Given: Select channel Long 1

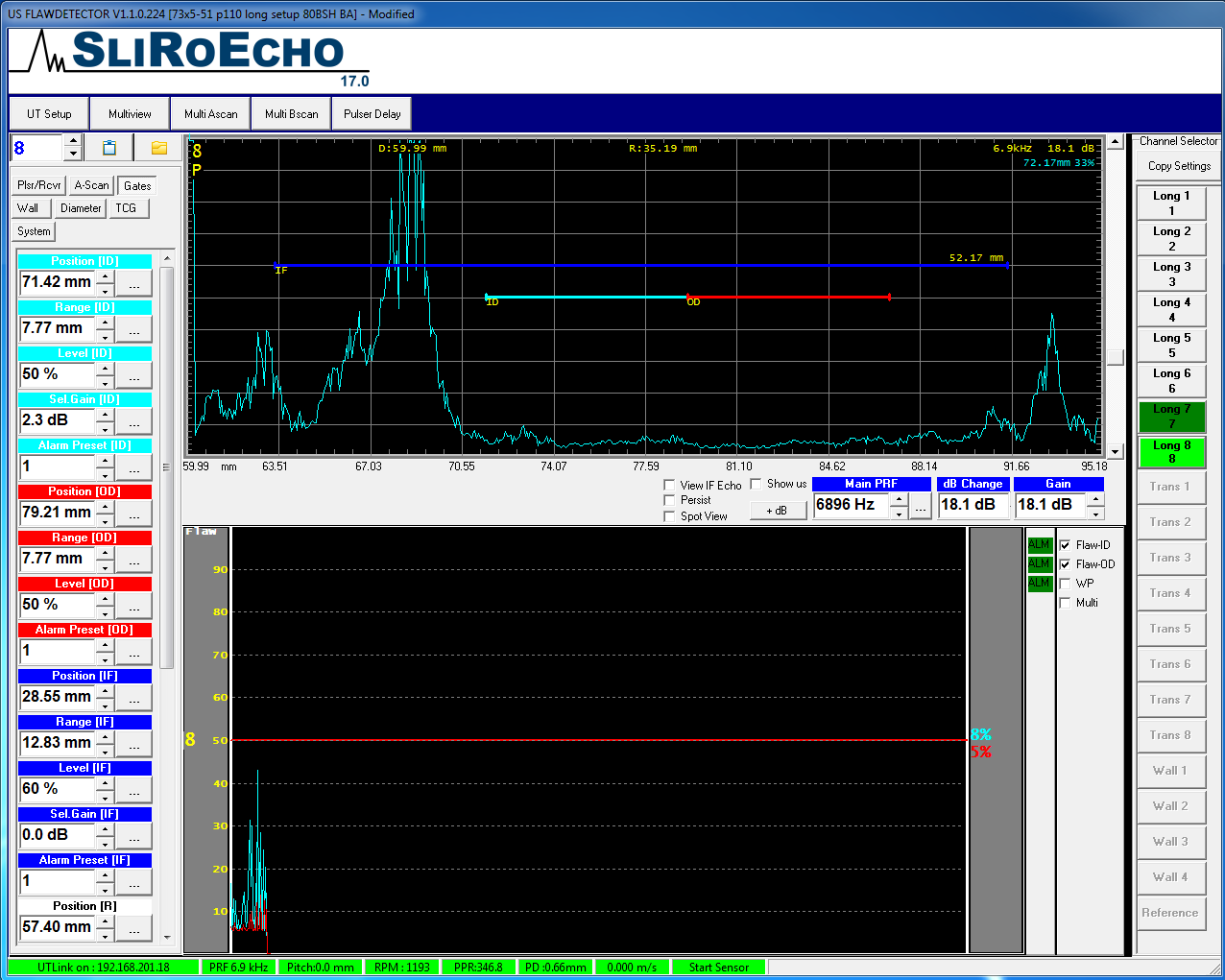Looking at the screenshot, I should tap(1171, 203).
